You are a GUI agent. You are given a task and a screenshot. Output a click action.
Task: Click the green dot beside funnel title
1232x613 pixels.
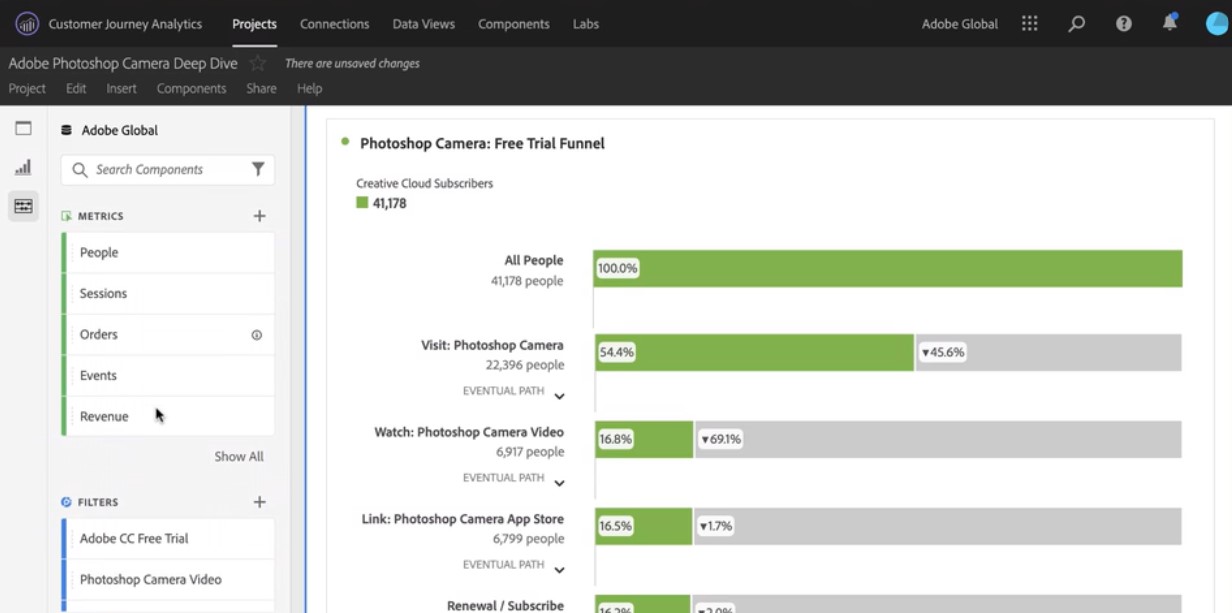coord(345,142)
